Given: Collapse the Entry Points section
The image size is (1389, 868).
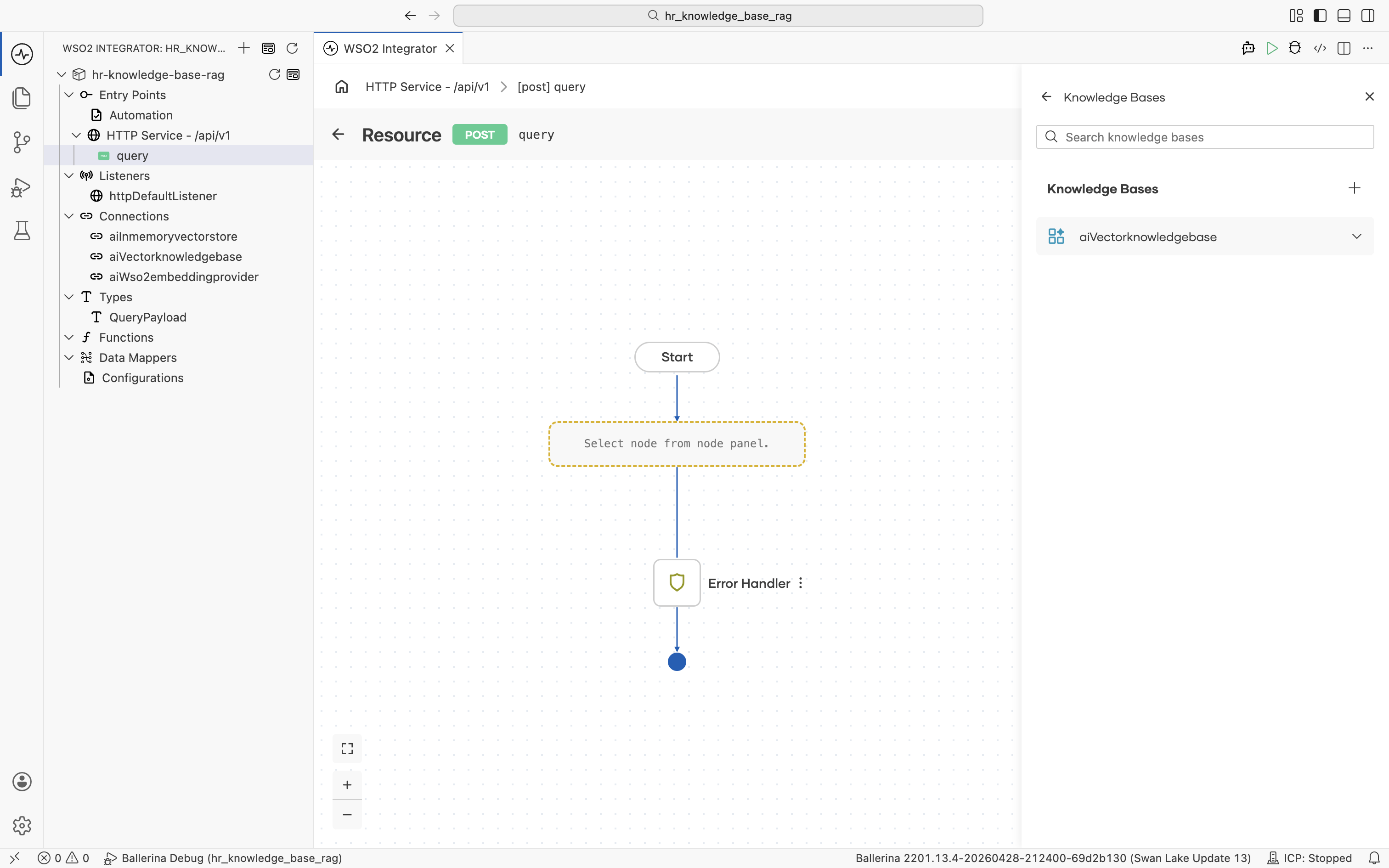Looking at the screenshot, I should click(x=69, y=95).
